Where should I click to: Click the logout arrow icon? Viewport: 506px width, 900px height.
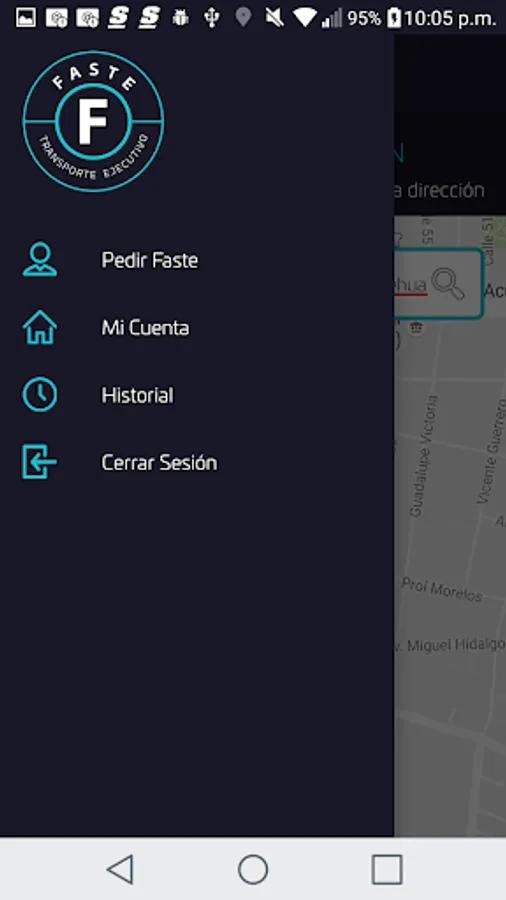(40, 462)
